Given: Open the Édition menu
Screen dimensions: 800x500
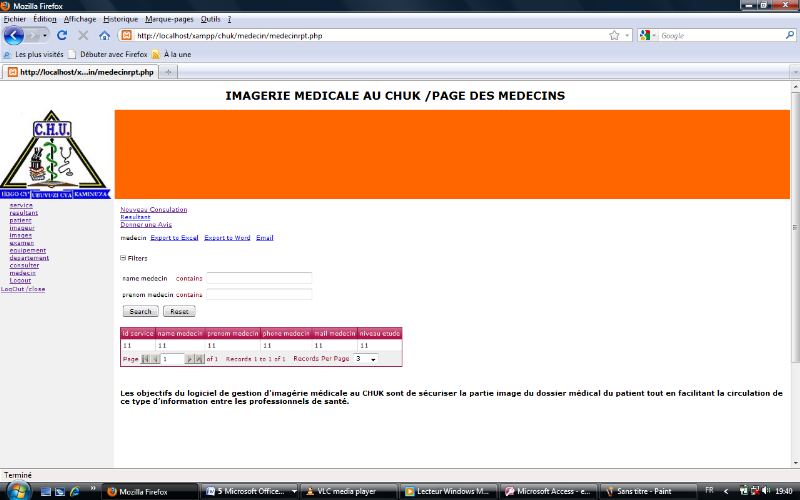Looking at the screenshot, I should pyautogui.click(x=45, y=19).
